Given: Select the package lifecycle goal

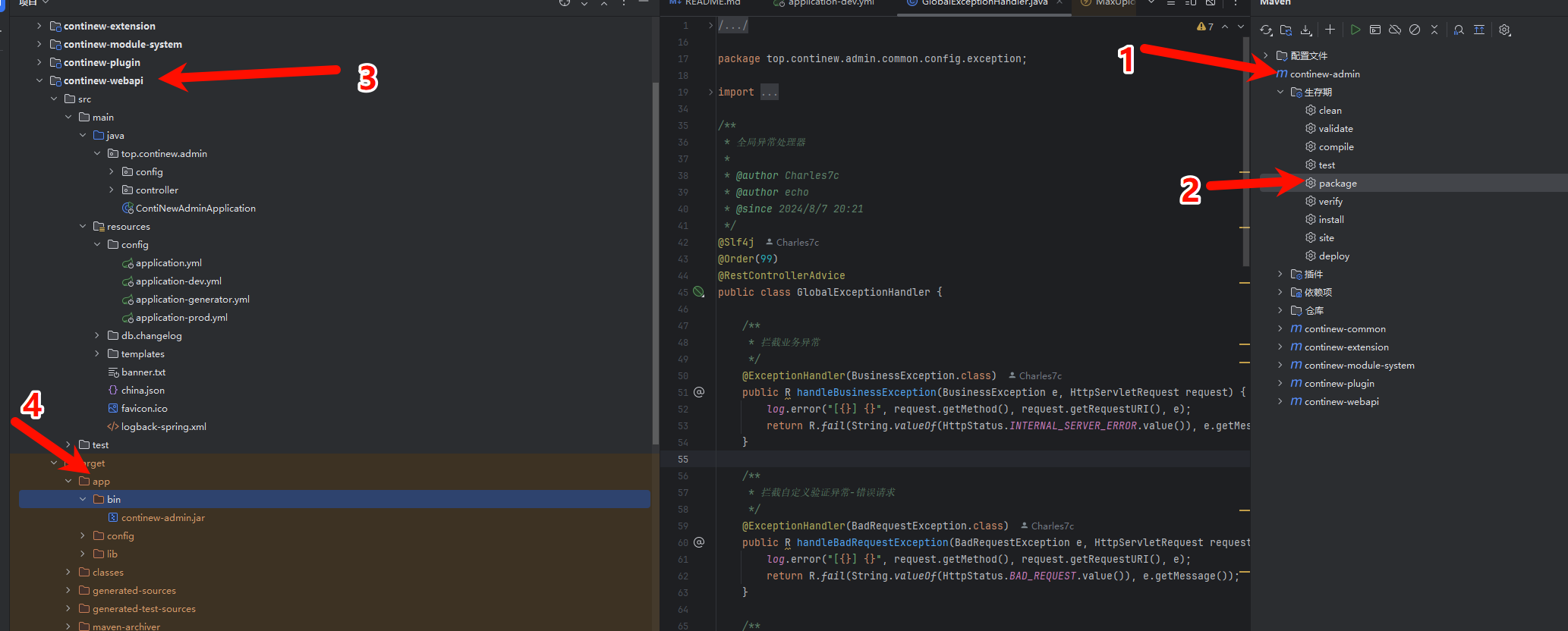Looking at the screenshot, I should [1337, 184].
